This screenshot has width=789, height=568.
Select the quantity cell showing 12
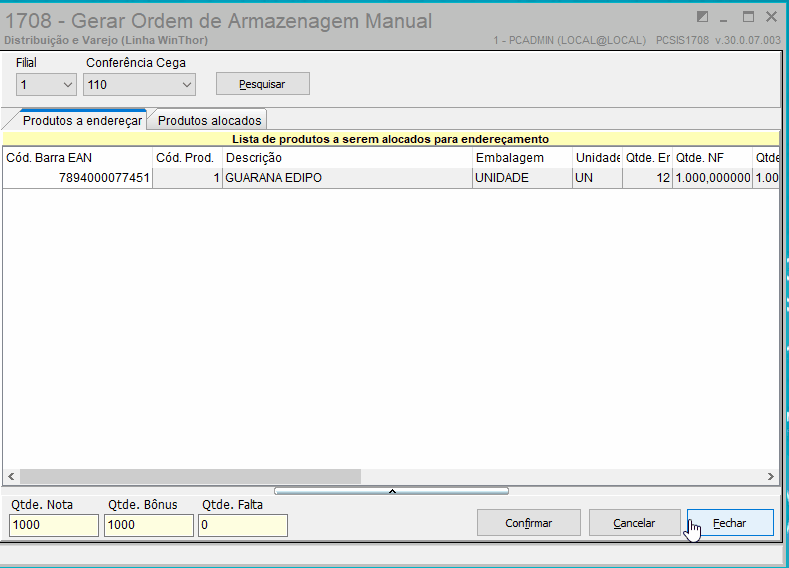tap(648, 178)
